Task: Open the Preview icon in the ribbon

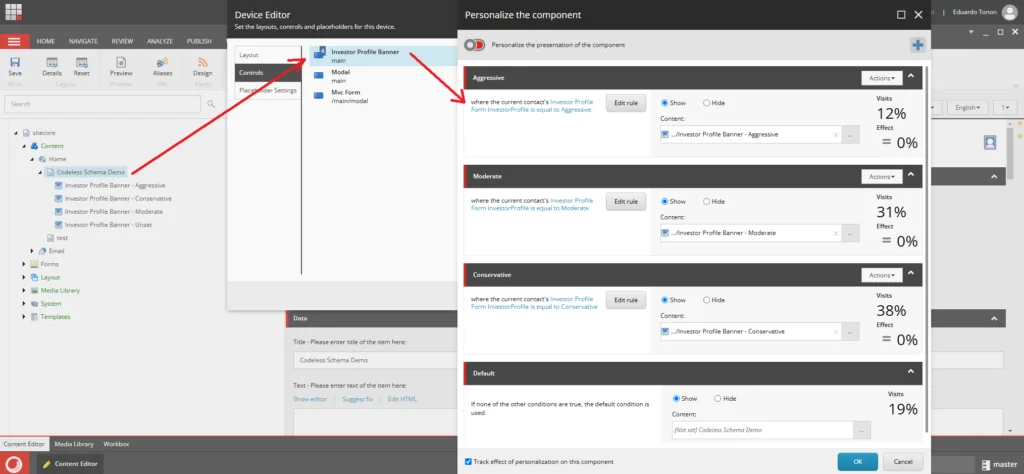Action: pos(121,62)
